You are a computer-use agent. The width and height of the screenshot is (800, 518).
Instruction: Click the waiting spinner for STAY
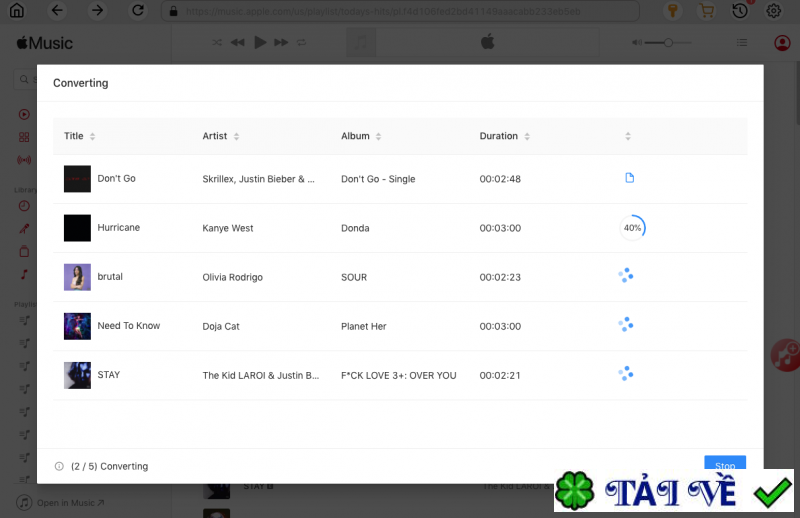(626, 374)
